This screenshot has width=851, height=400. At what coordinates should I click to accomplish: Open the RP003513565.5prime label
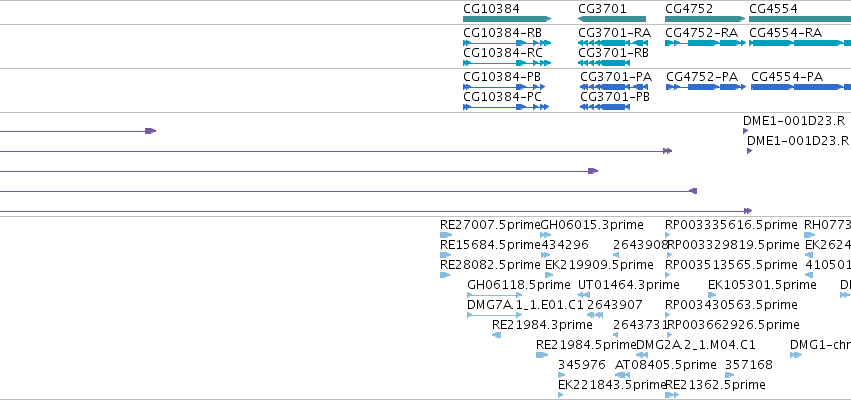[731, 265]
